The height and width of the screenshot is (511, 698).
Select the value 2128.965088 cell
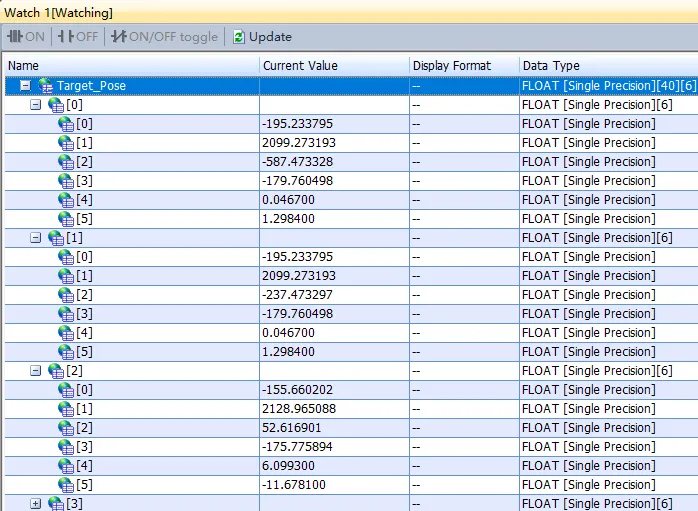pyautogui.click(x=333, y=409)
